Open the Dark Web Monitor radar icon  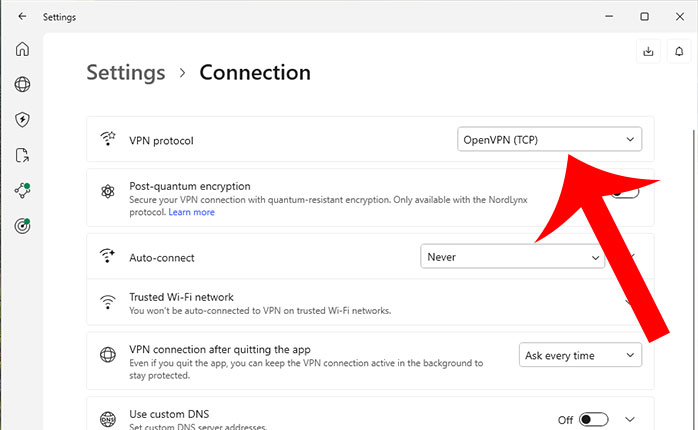pos(22,225)
